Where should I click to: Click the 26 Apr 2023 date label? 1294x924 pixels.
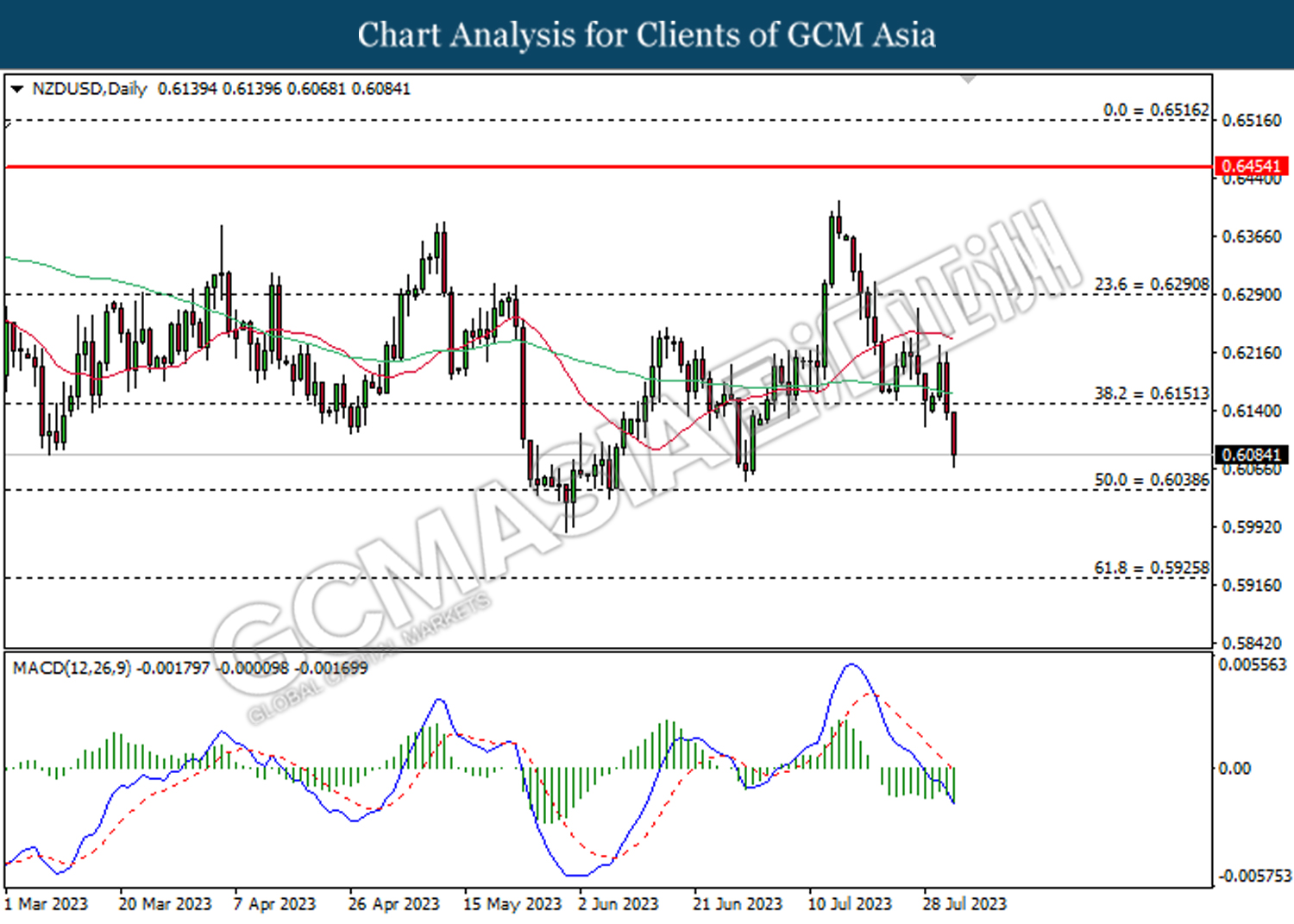[x=393, y=903]
